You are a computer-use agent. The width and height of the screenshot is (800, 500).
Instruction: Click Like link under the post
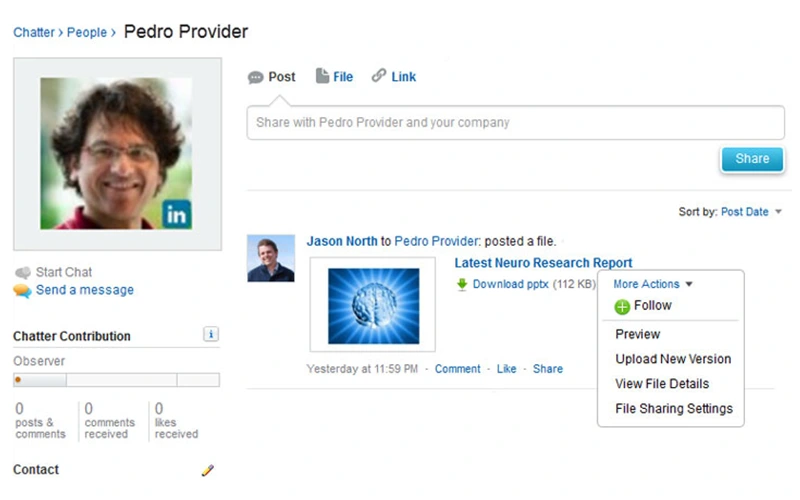pos(507,369)
